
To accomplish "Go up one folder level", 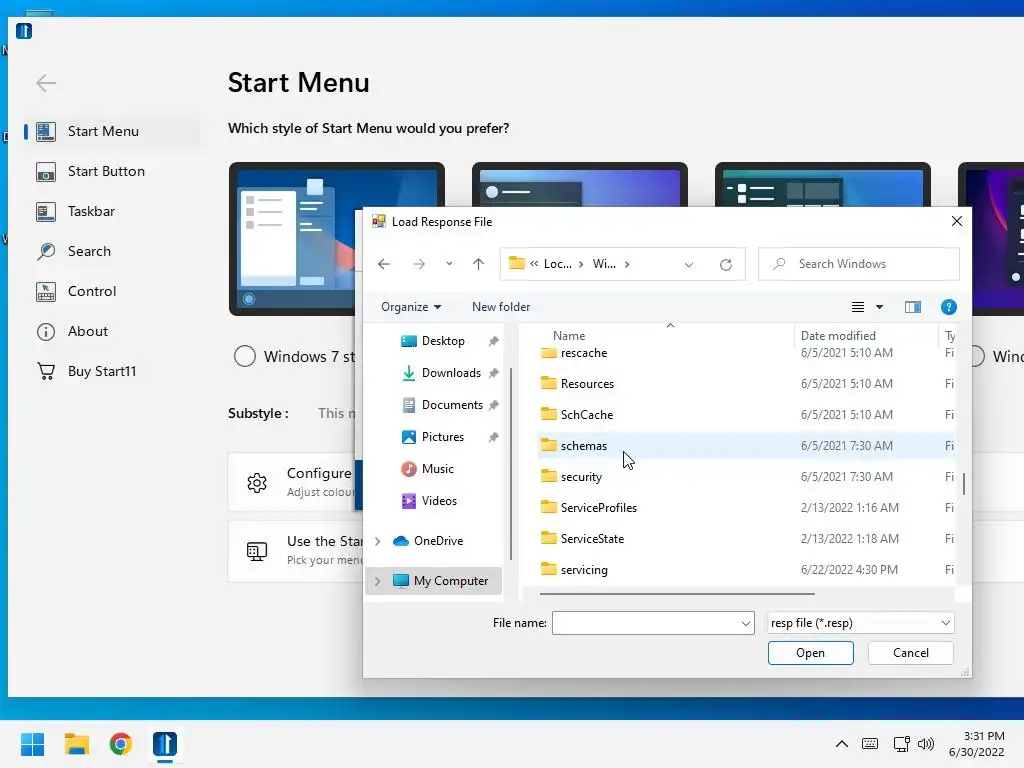I will [478, 264].
